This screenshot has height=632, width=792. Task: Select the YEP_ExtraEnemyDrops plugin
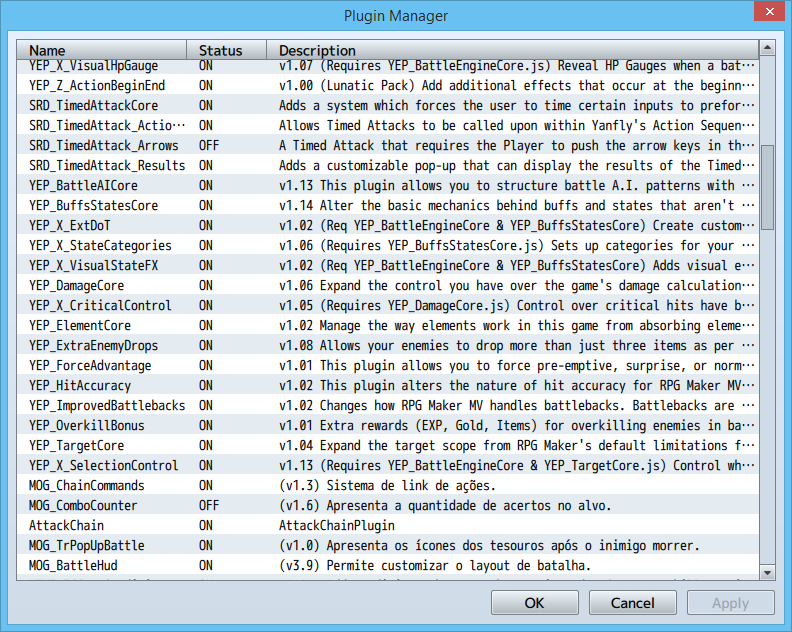tap(387, 346)
